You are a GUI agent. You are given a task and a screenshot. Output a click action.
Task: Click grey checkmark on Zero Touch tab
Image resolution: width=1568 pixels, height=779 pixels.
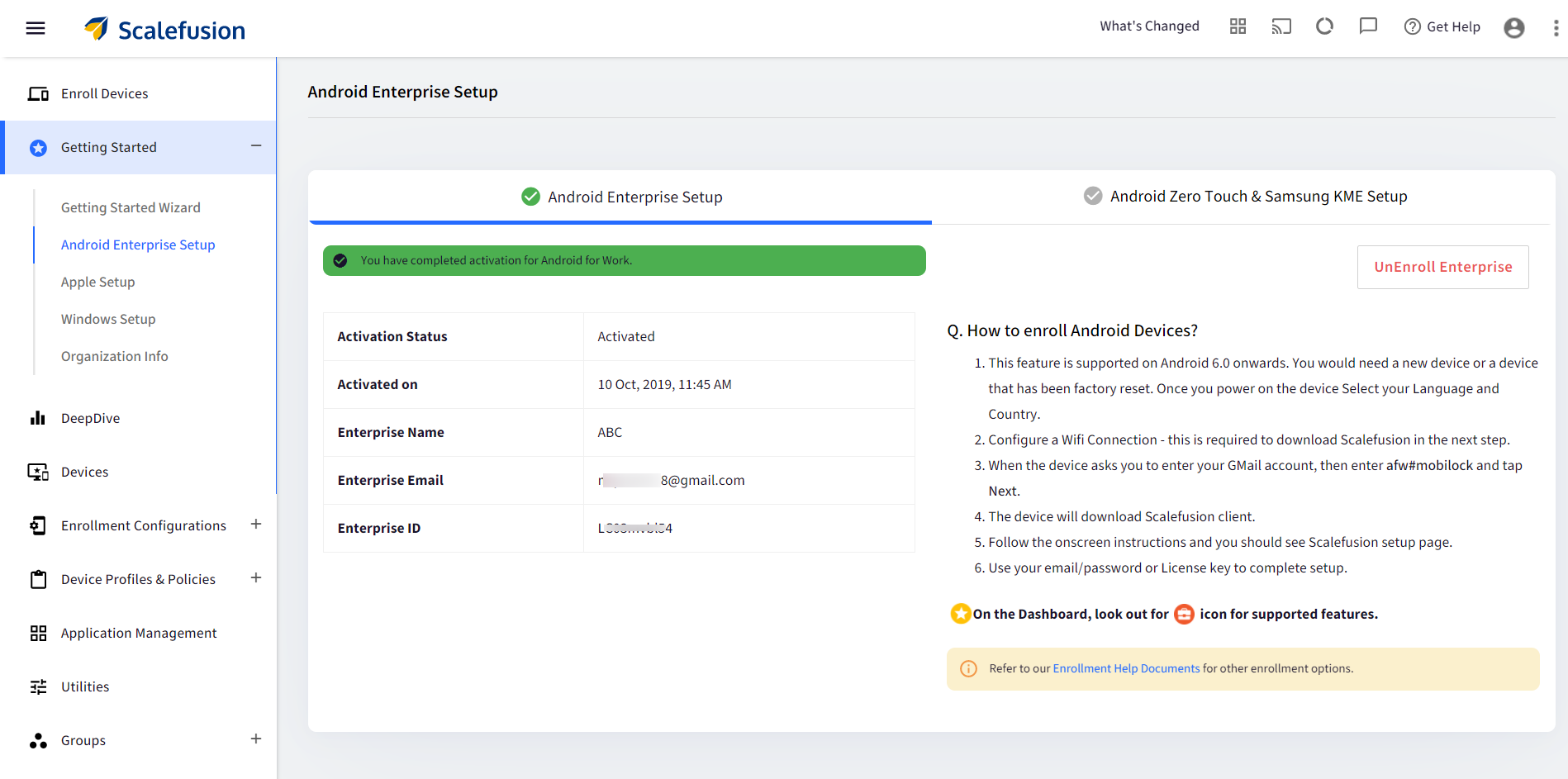(x=1093, y=196)
